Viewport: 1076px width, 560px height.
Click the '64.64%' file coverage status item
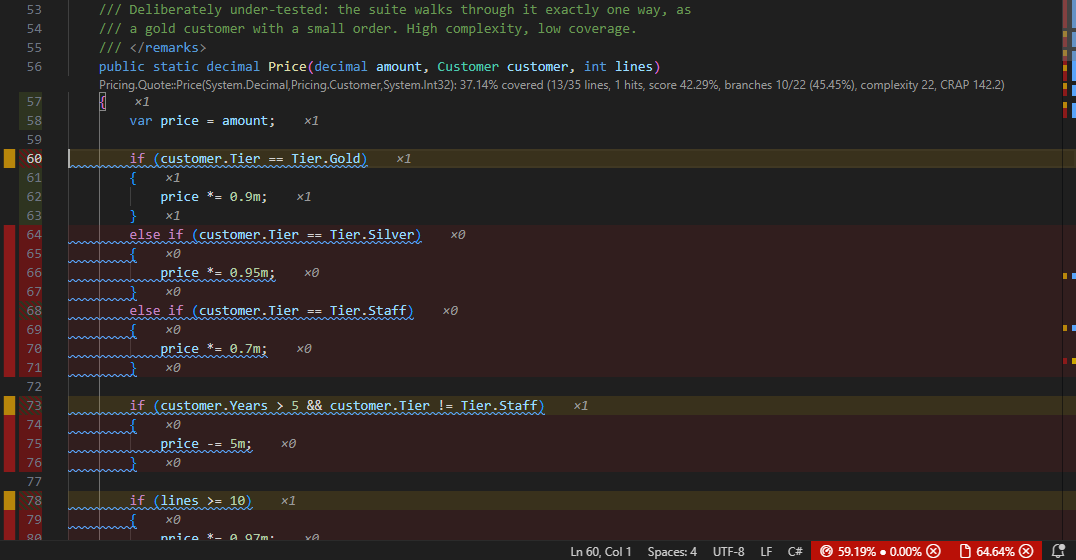[995, 551]
